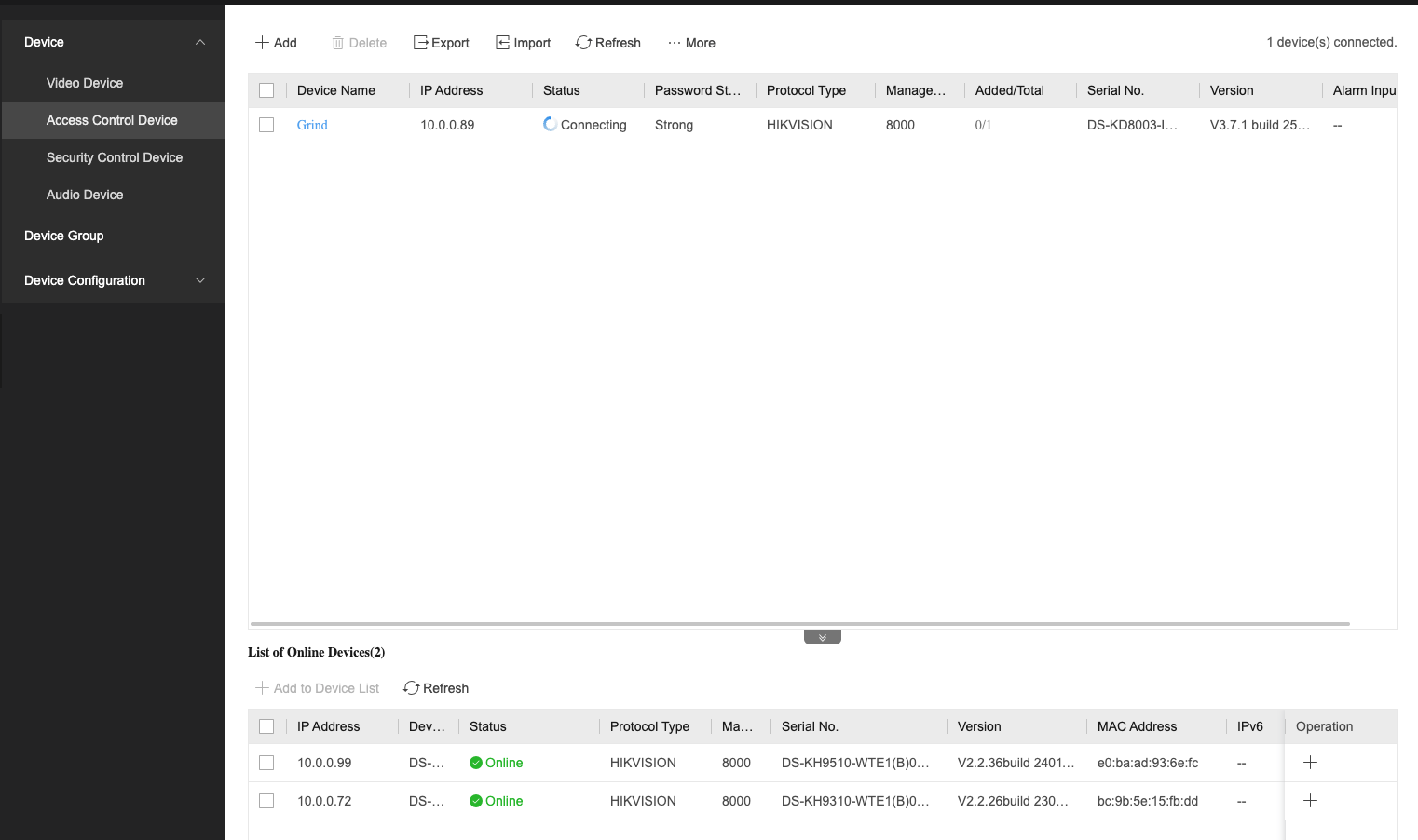Click the Add device plus icon

pos(263,43)
